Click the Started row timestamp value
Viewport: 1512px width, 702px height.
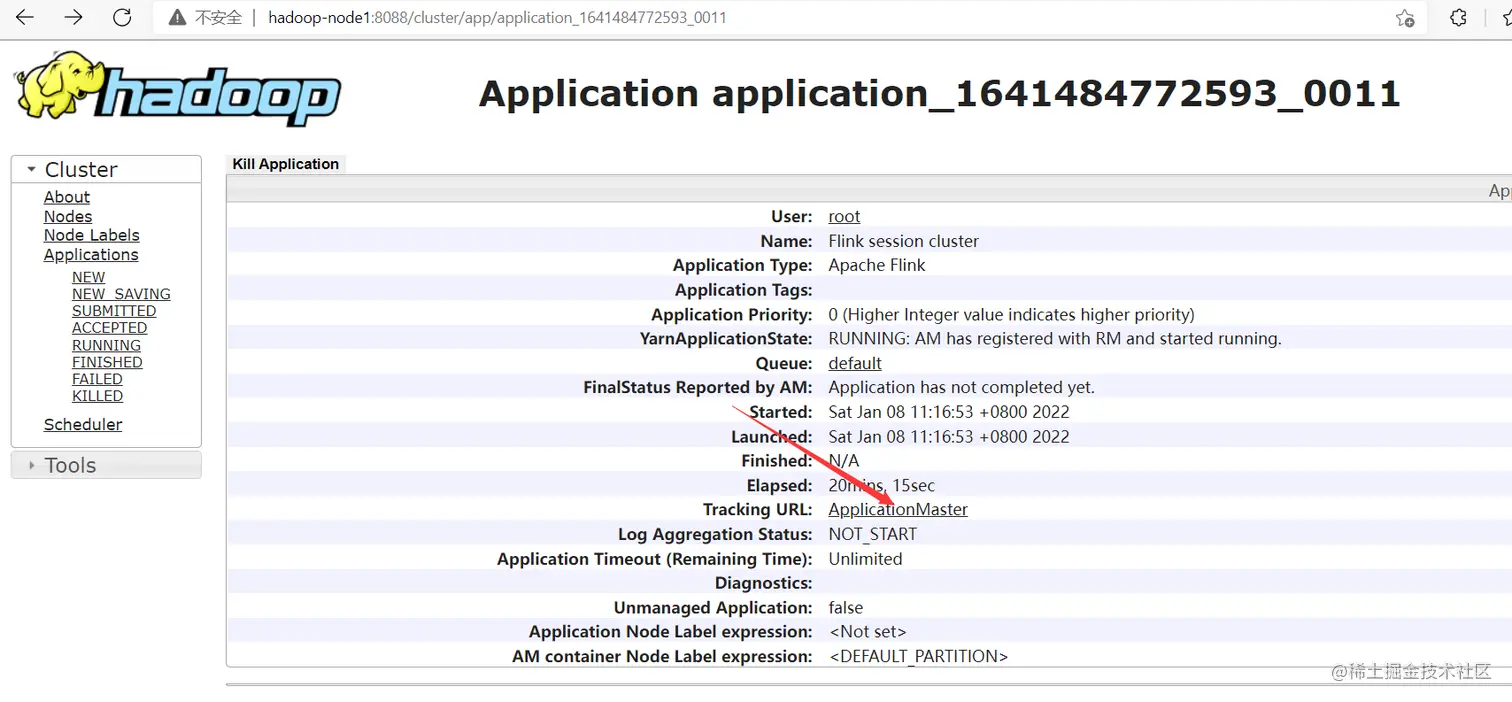point(949,412)
